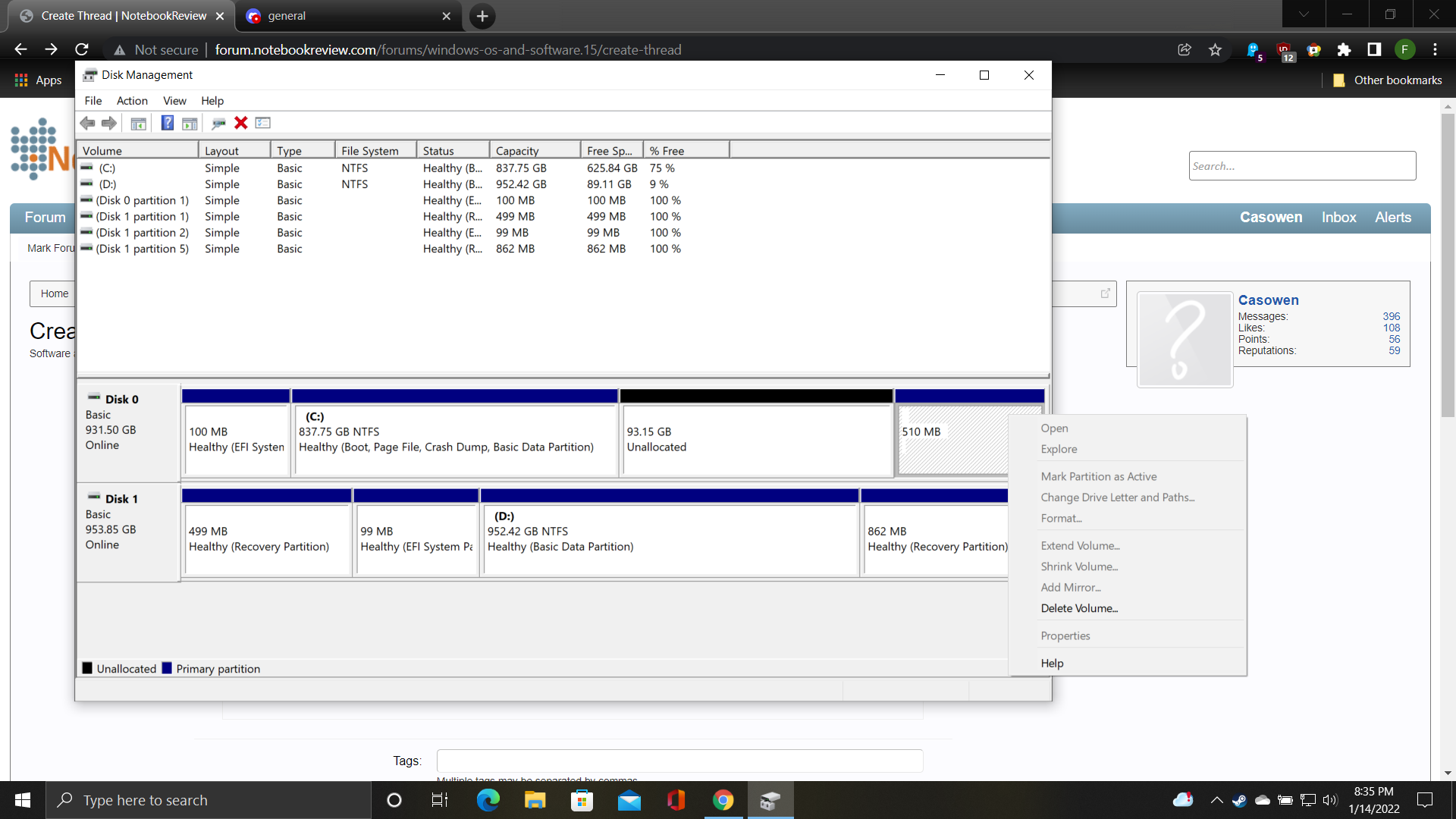The image size is (1456, 819).
Task: Sort by the Volume column header
Action: [137, 151]
